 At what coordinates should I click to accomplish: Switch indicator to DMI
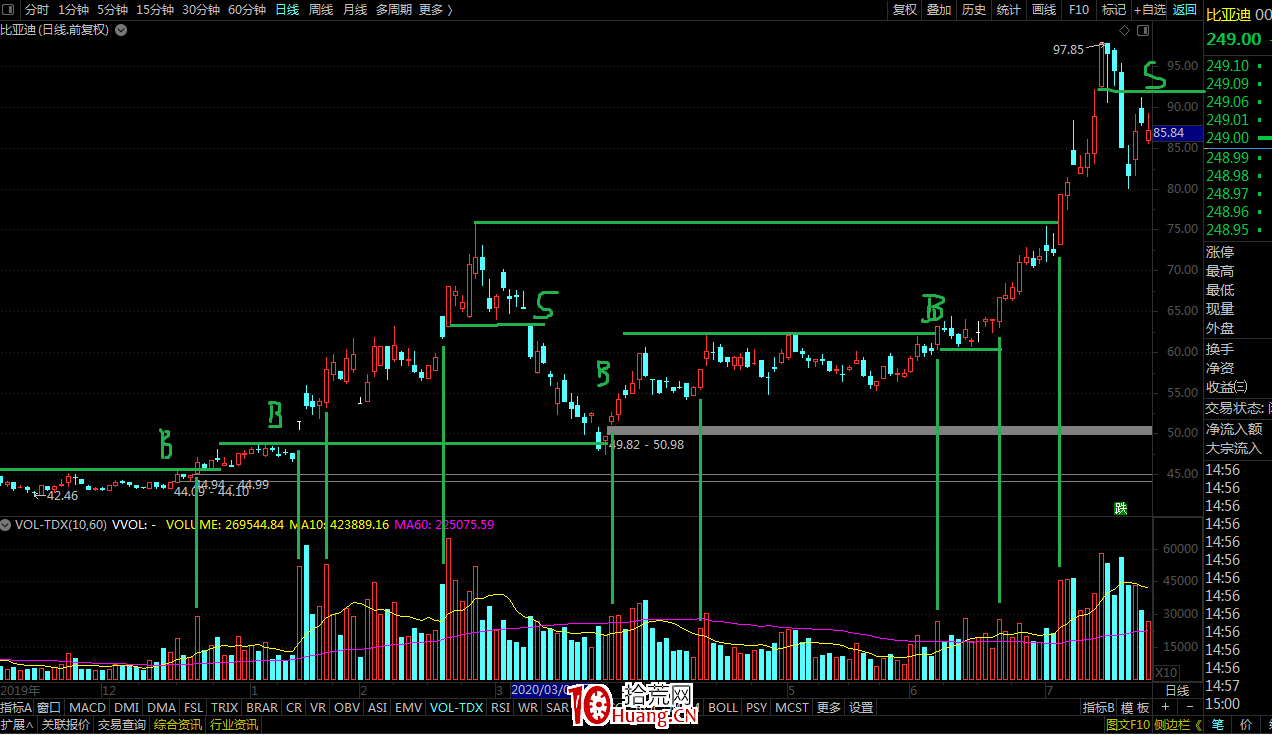[x=127, y=707]
